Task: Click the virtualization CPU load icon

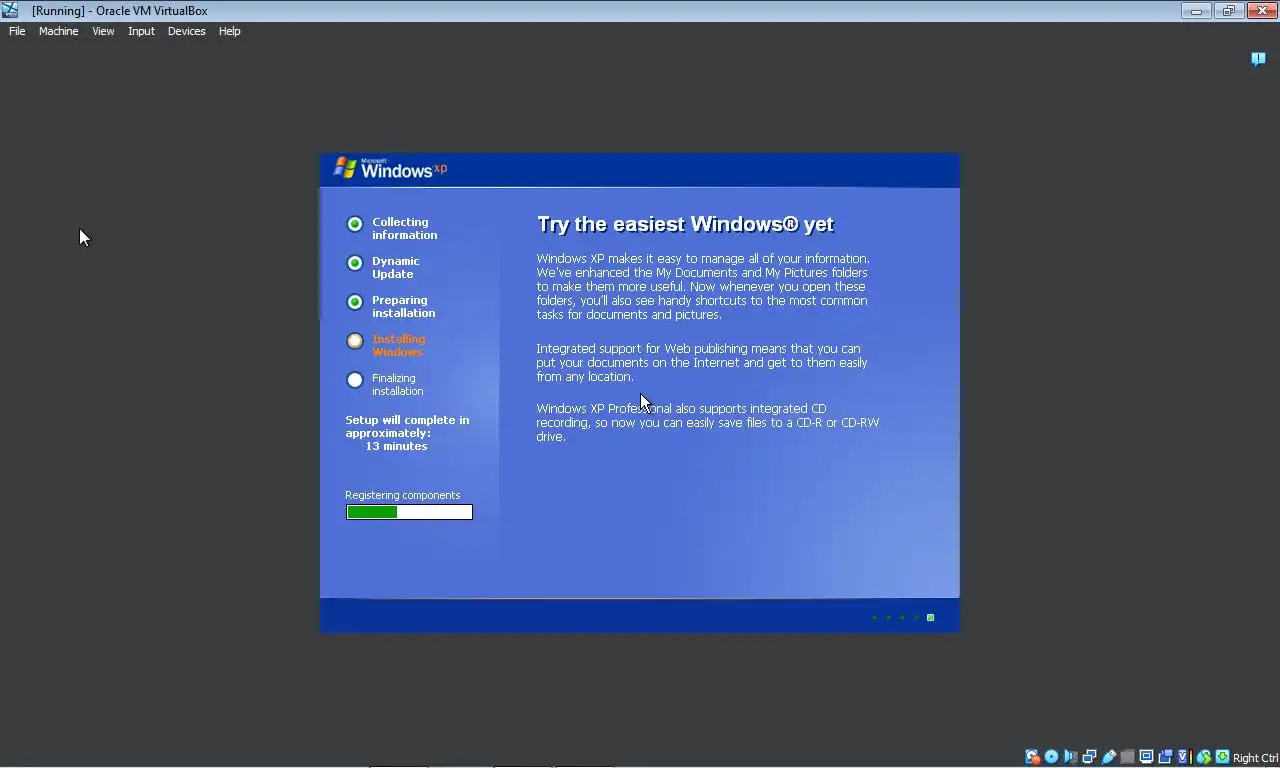Action: tap(1184, 757)
